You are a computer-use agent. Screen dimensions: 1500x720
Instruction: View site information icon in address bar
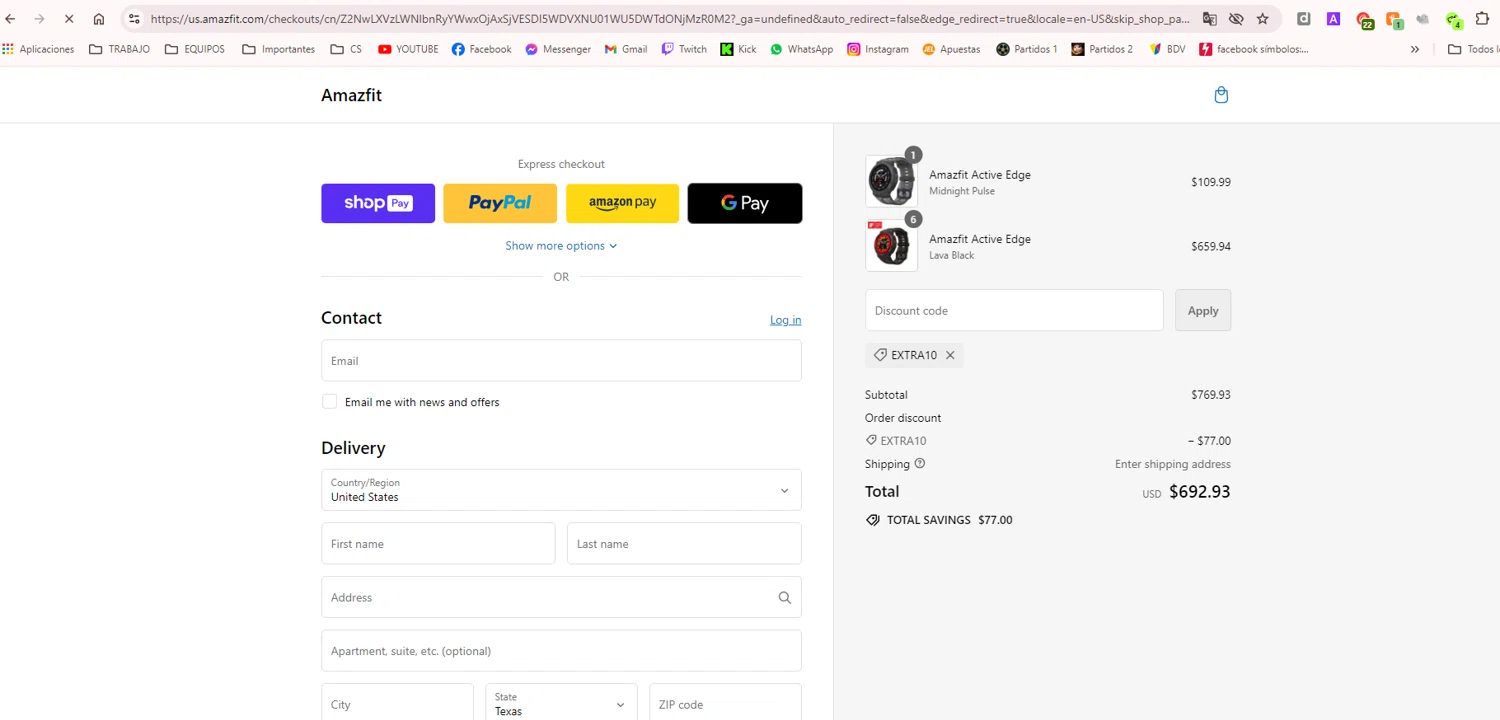click(135, 19)
